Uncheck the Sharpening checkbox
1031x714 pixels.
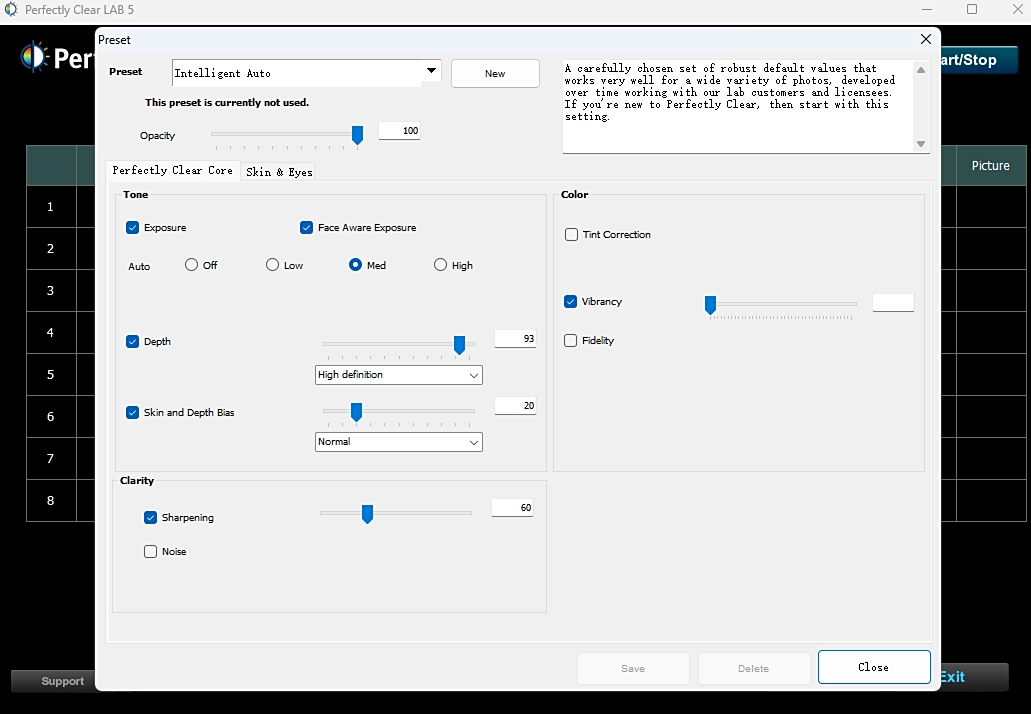[151, 517]
